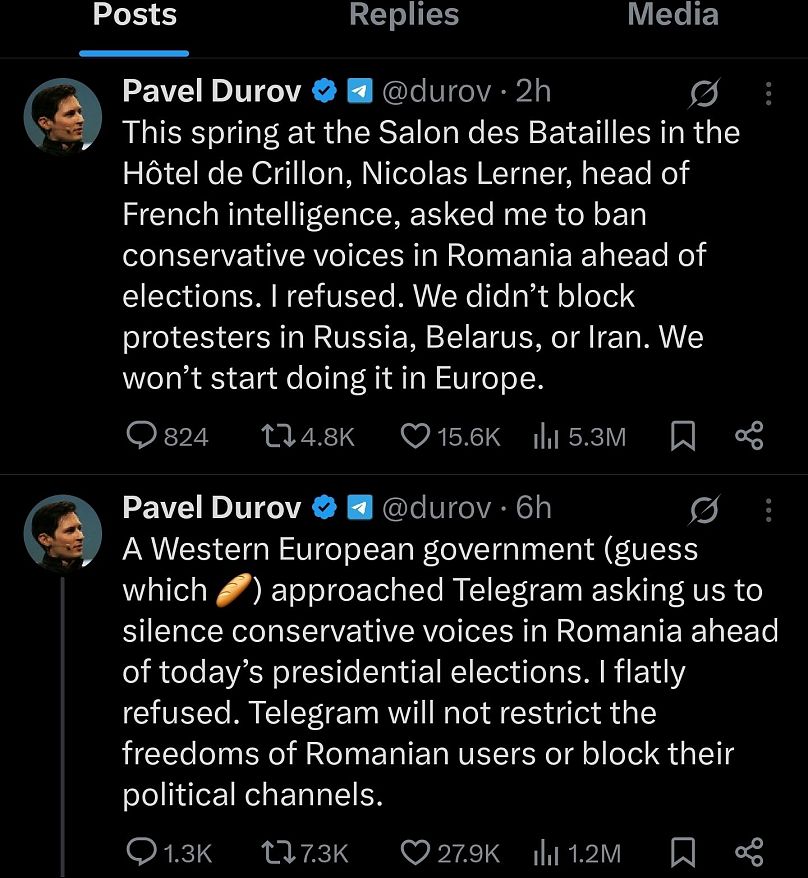Bookmark the 2h-old post
Image resolution: width=808 pixels, height=878 pixels.
tap(682, 436)
